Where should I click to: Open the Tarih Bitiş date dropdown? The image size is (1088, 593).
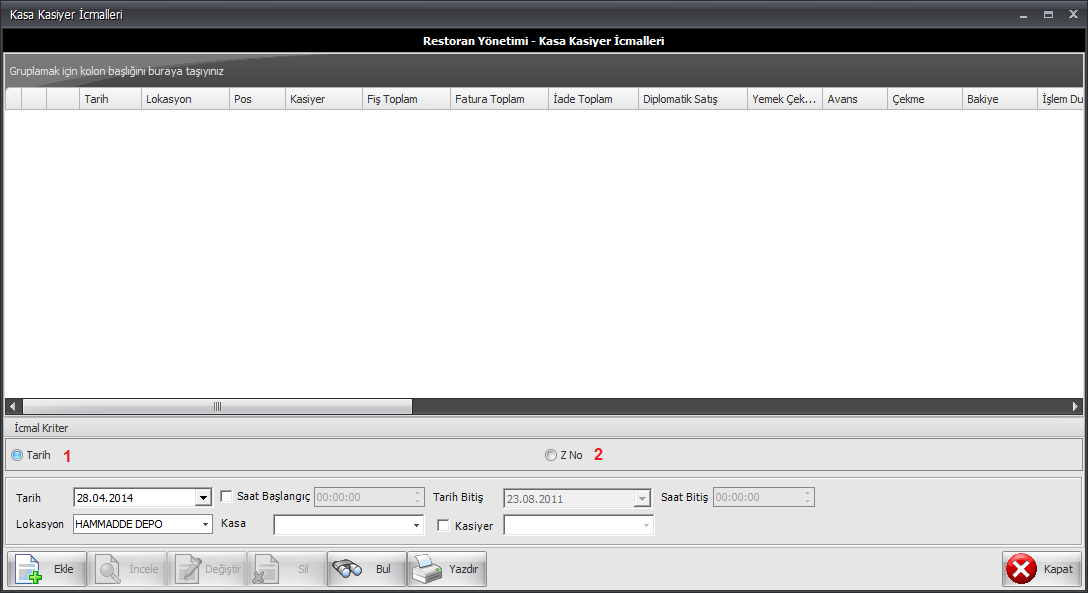click(642, 499)
